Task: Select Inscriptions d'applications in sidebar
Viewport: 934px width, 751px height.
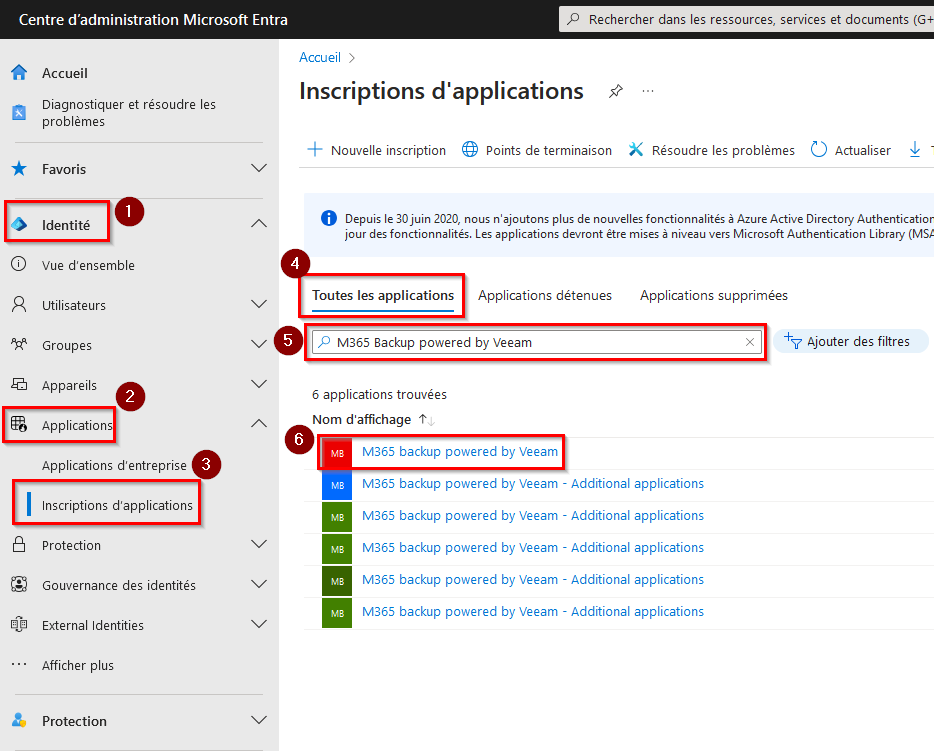Action: click(x=117, y=505)
